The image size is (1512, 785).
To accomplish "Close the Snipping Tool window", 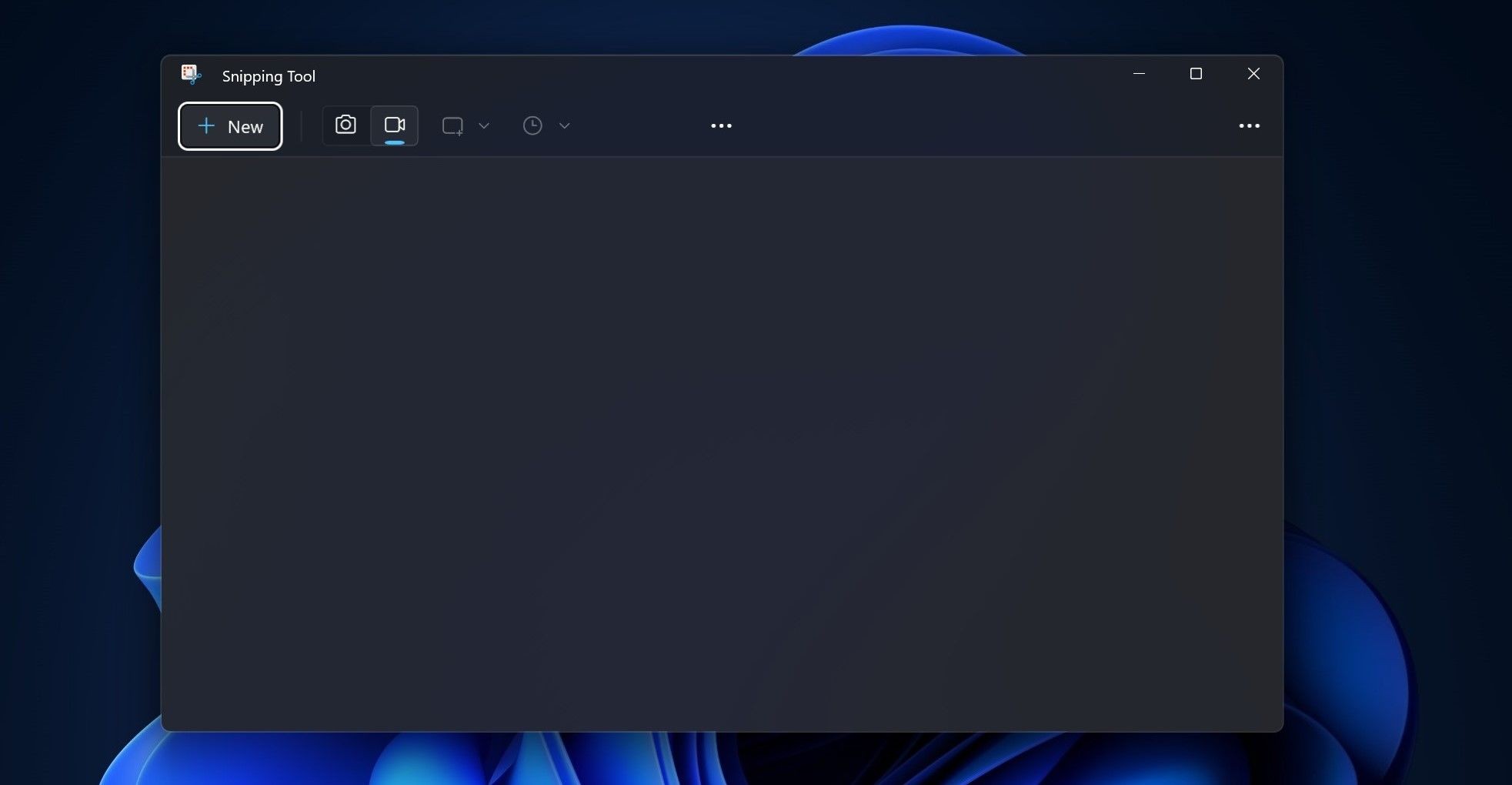I will click(1253, 74).
